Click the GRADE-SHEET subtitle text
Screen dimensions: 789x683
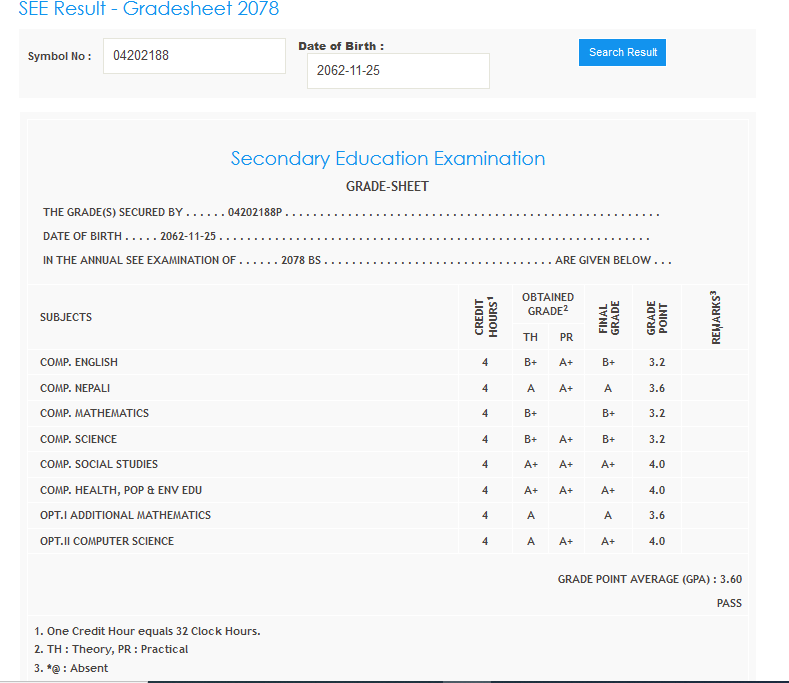coord(387,187)
